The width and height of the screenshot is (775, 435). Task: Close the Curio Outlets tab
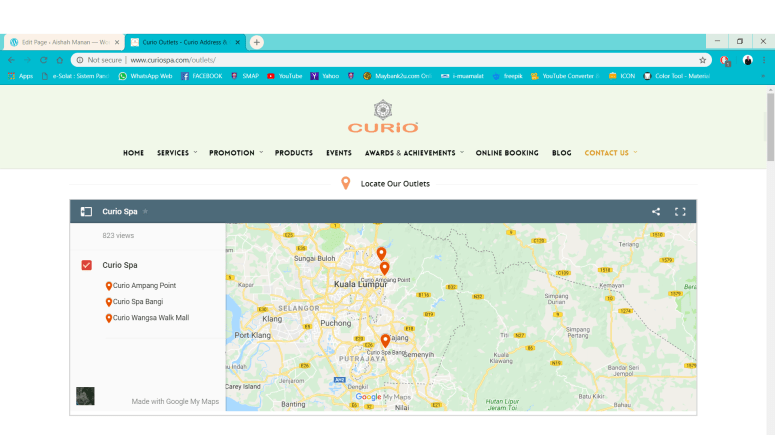(237, 43)
